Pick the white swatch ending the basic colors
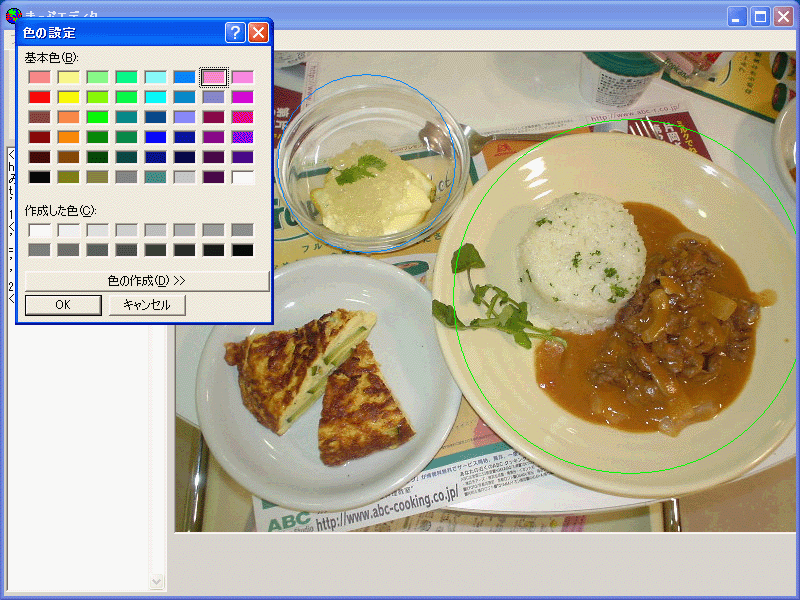 pos(242,177)
